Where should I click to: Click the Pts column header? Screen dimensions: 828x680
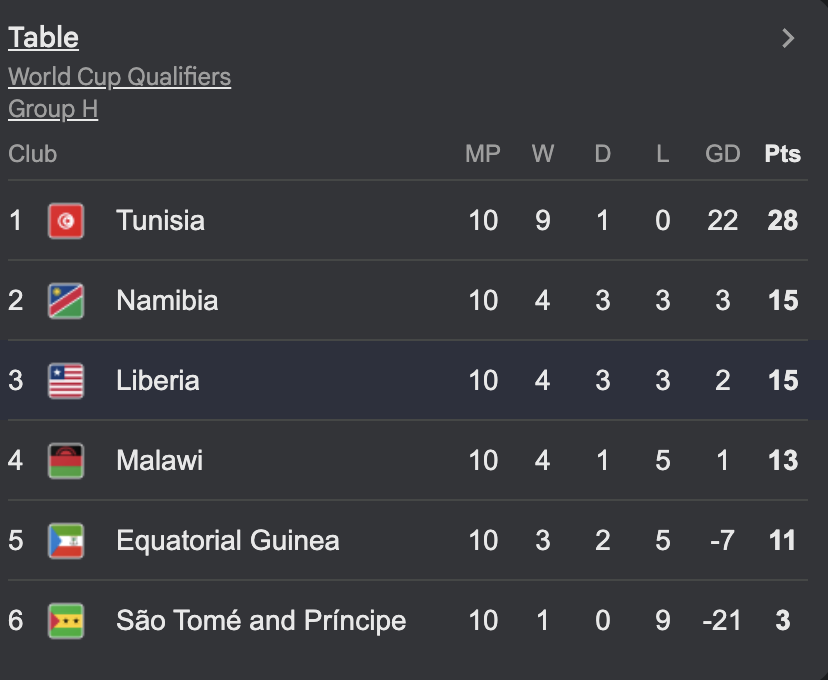[x=782, y=154]
